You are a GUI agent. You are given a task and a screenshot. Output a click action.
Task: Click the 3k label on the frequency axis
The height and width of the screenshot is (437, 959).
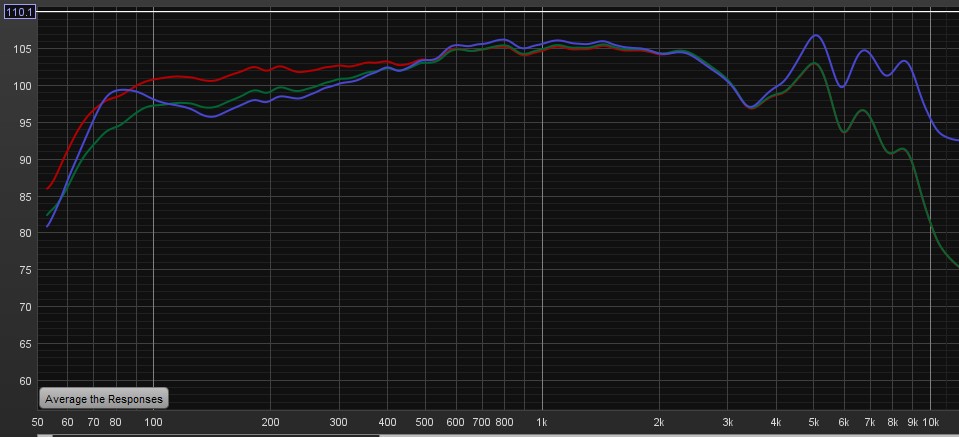(727, 422)
